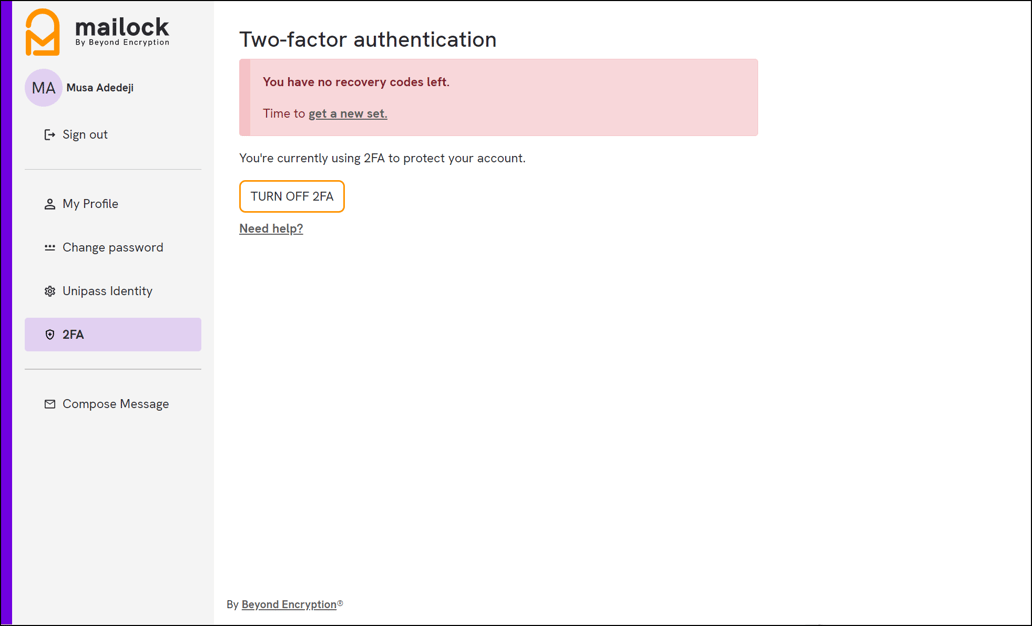Select the Unipass Identity gear icon
This screenshot has width=1032, height=626.
coord(49,290)
